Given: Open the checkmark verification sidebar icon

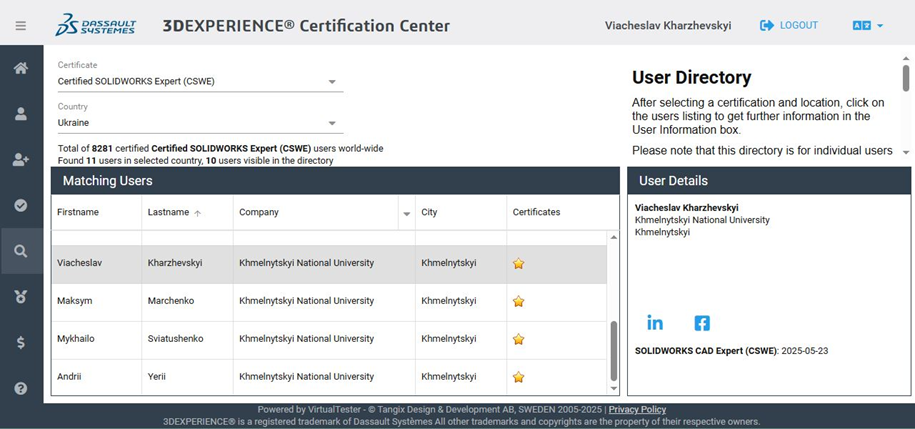Looking at the screenshot, I should pyautogui.click(x=21, y=205).
